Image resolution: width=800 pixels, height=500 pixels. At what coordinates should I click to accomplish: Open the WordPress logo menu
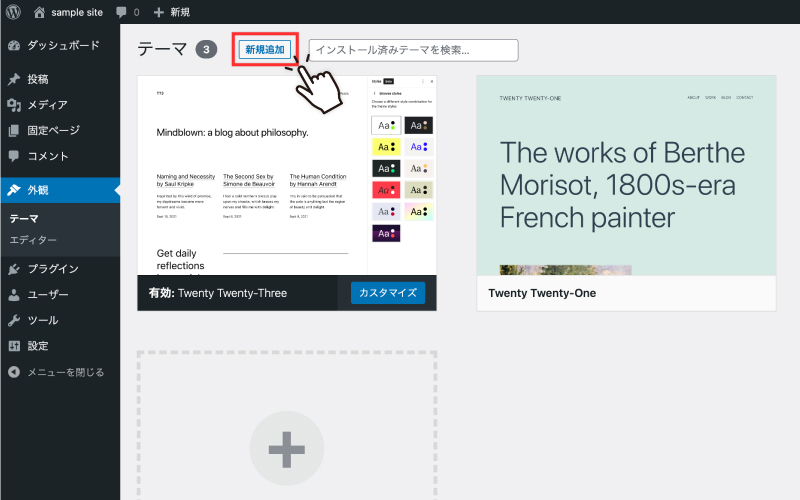click(x=13, y=12)
